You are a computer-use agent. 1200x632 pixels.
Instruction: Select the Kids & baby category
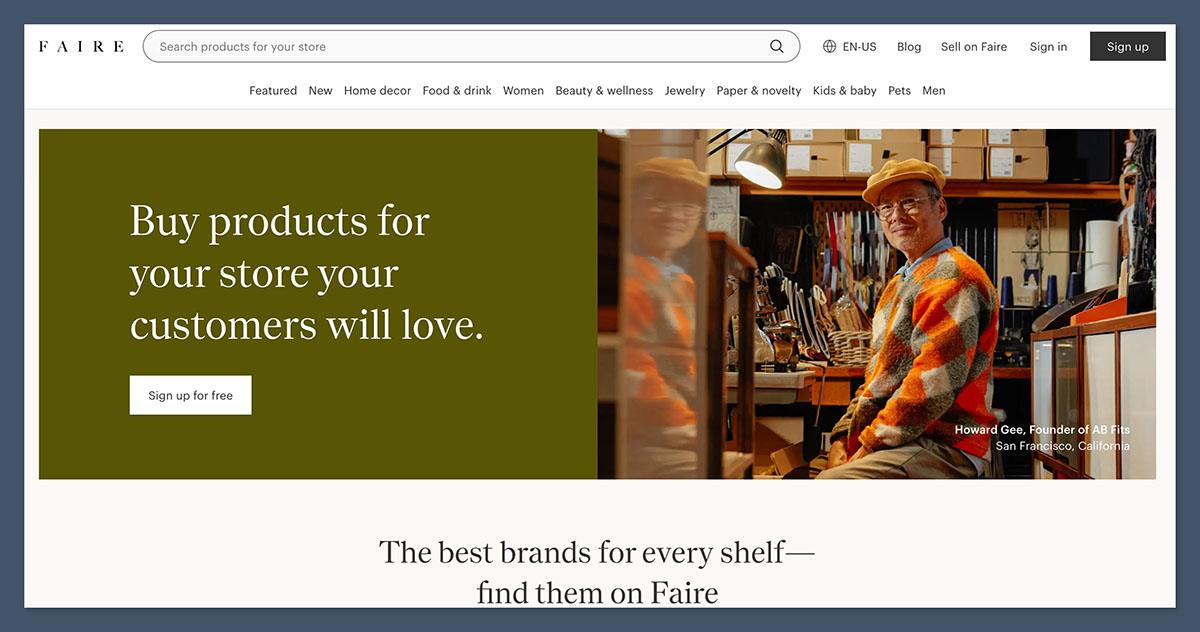pyautogui.click(x=844, y=91)
